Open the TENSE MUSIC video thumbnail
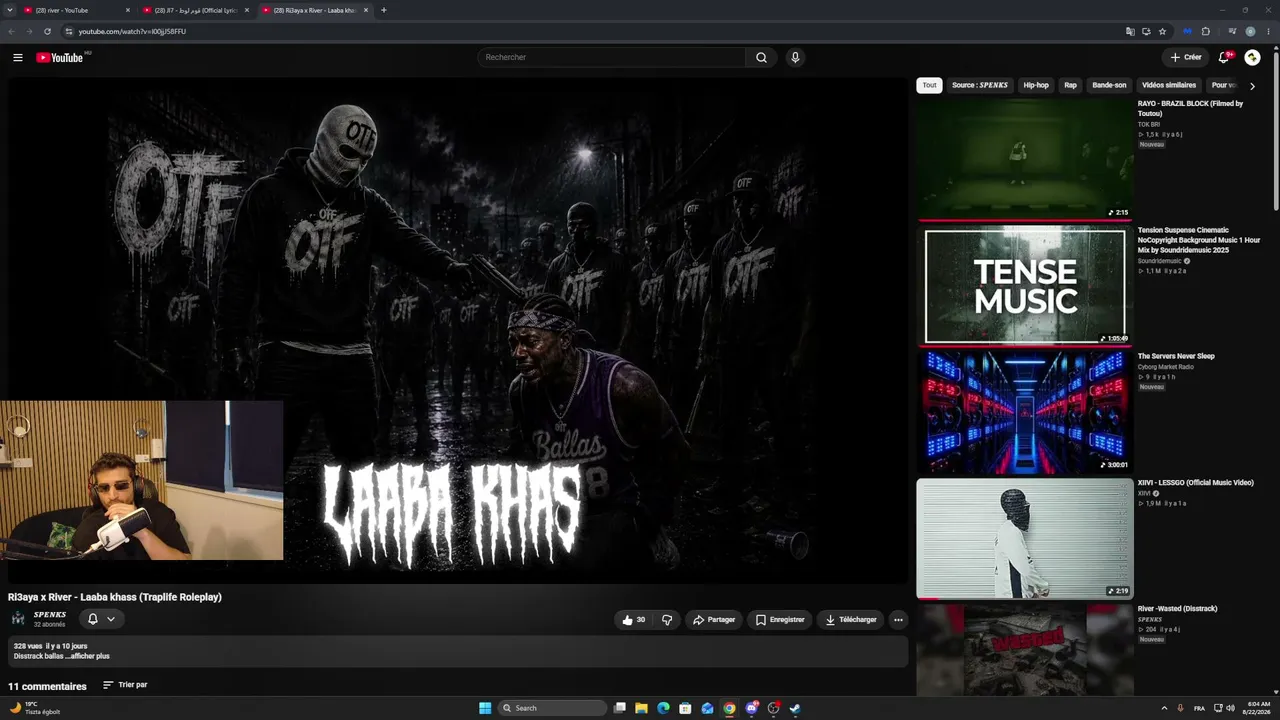Viewport: 1280px width, 720px height. (1025, 285)
